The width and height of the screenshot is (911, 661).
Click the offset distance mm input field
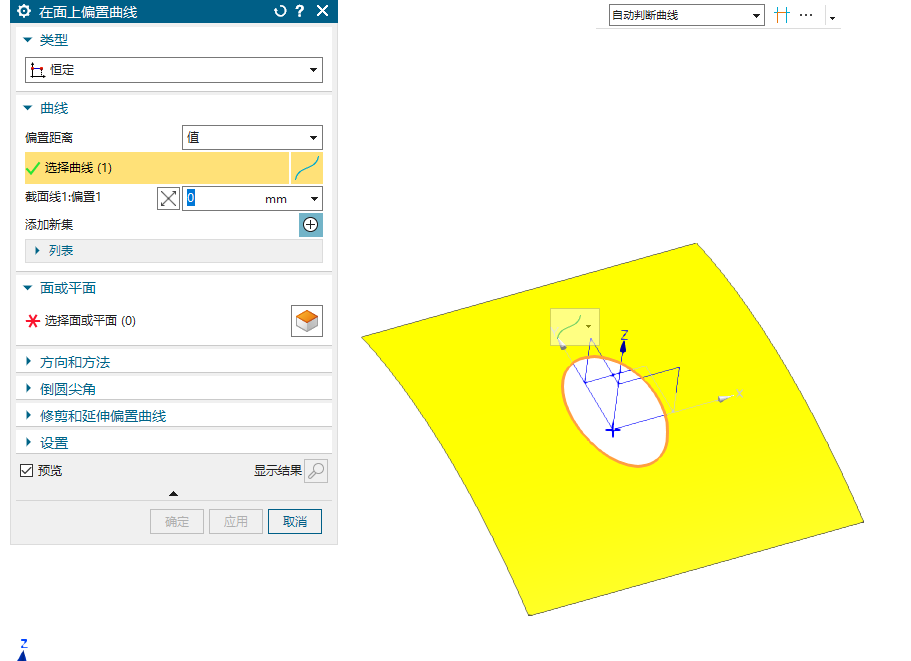[x=244, y=199]
